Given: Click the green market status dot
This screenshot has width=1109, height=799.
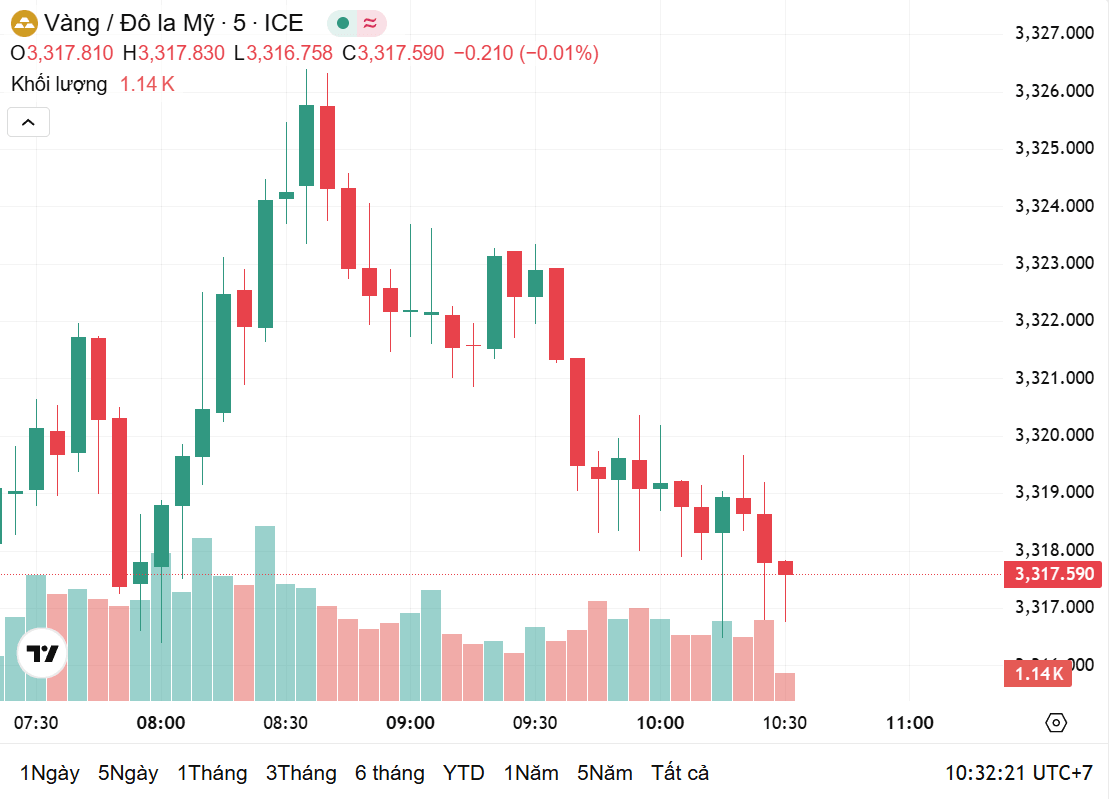Looking at the screenshot, I should pos(343,23).
